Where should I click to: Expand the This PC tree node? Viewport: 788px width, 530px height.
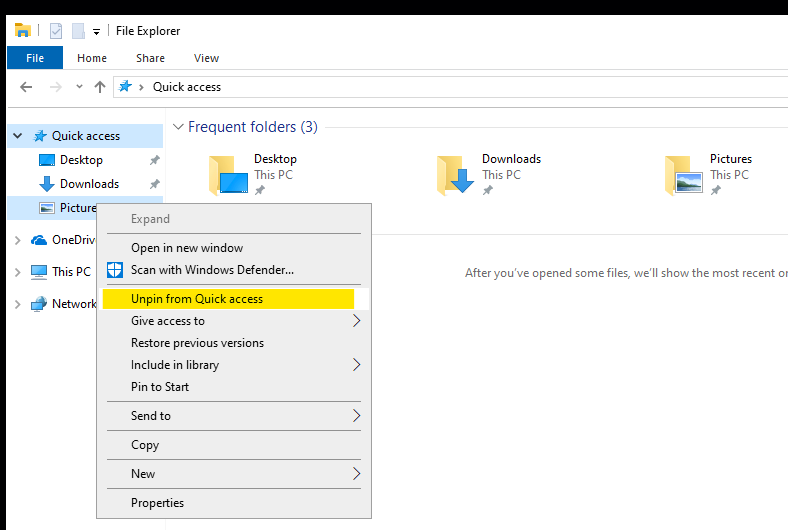pyautogui.click(x=18, y=272)
